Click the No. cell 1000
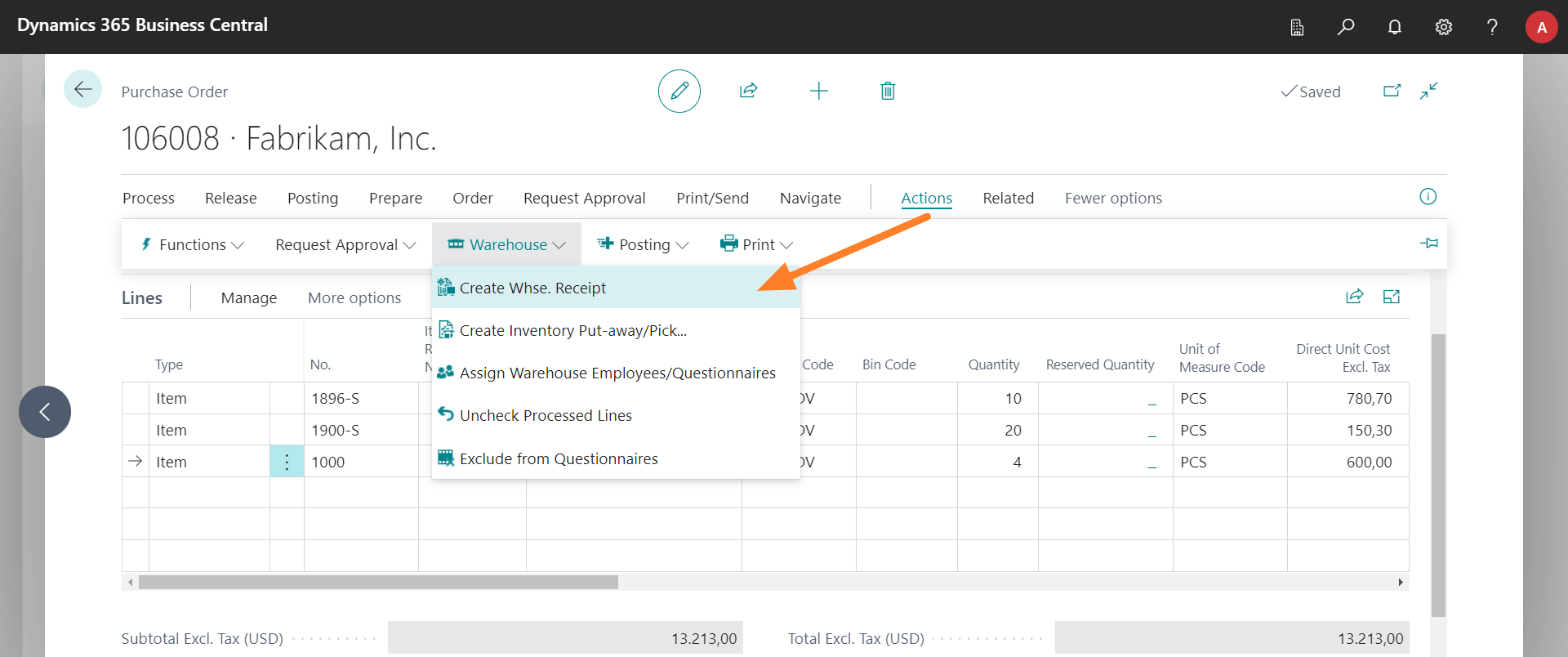Viewport: 1568px width, 657px height. [x=361, y=462]
